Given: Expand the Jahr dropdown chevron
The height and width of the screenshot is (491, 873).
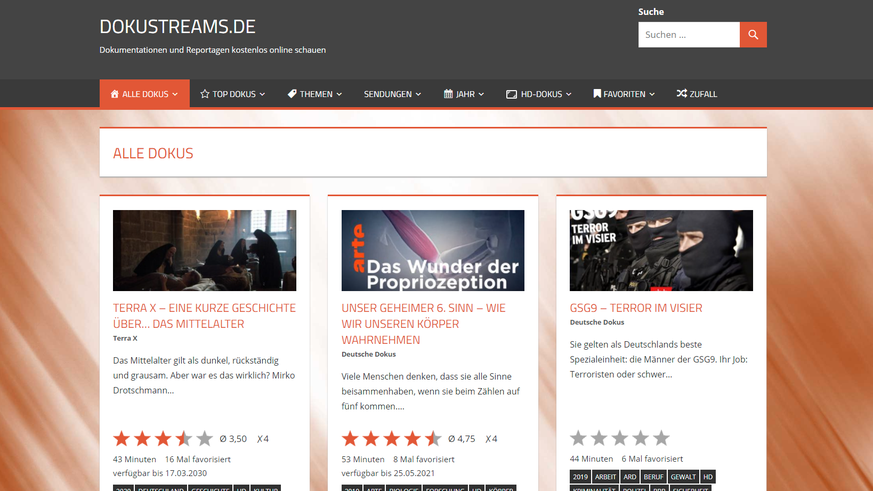Looking at the screenshot, I should [481, 95].
